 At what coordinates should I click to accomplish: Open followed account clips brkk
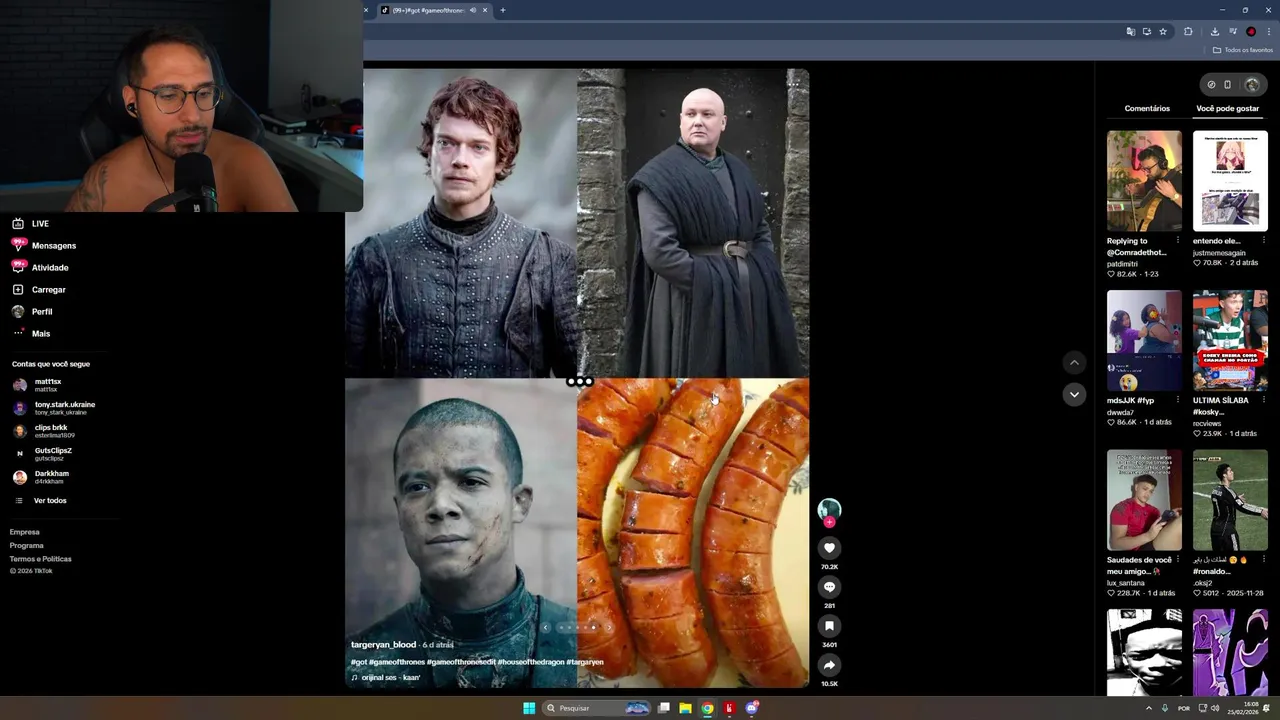(43, 431)
